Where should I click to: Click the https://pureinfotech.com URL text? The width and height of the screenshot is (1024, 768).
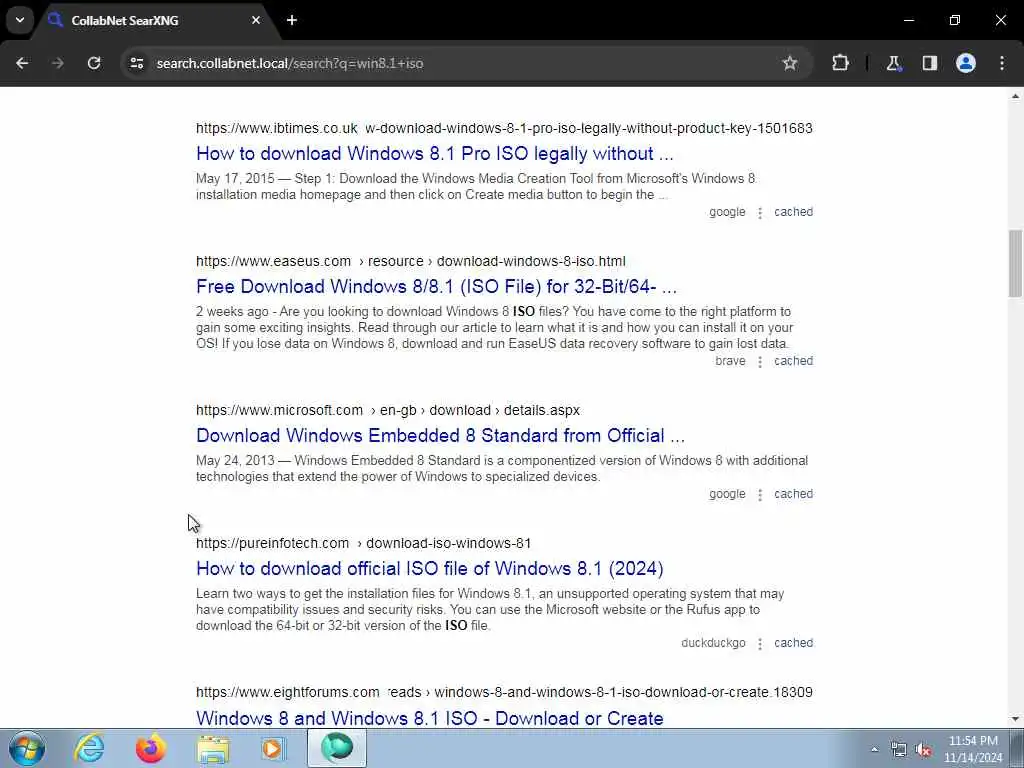tap(272, 543)
